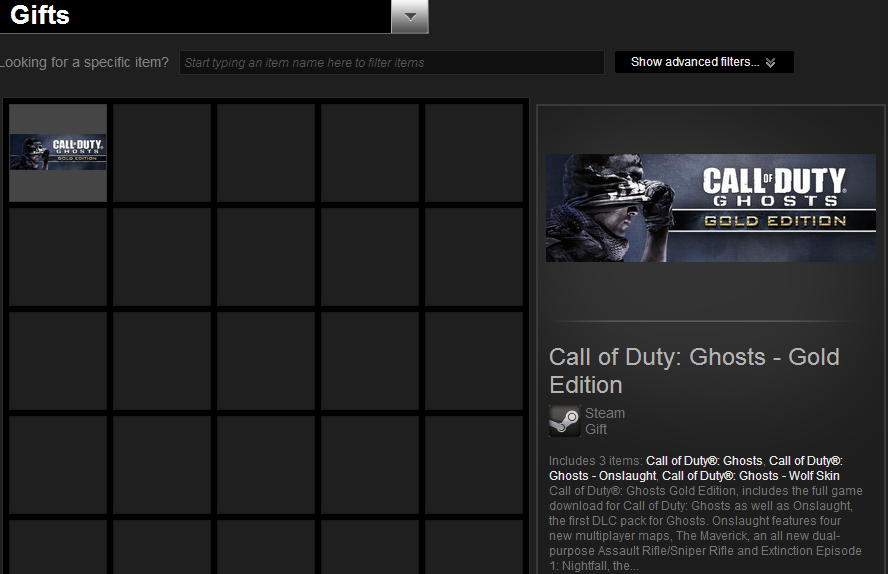
Task: Click the 'Includes 3 items:' text
Action: 595,461
